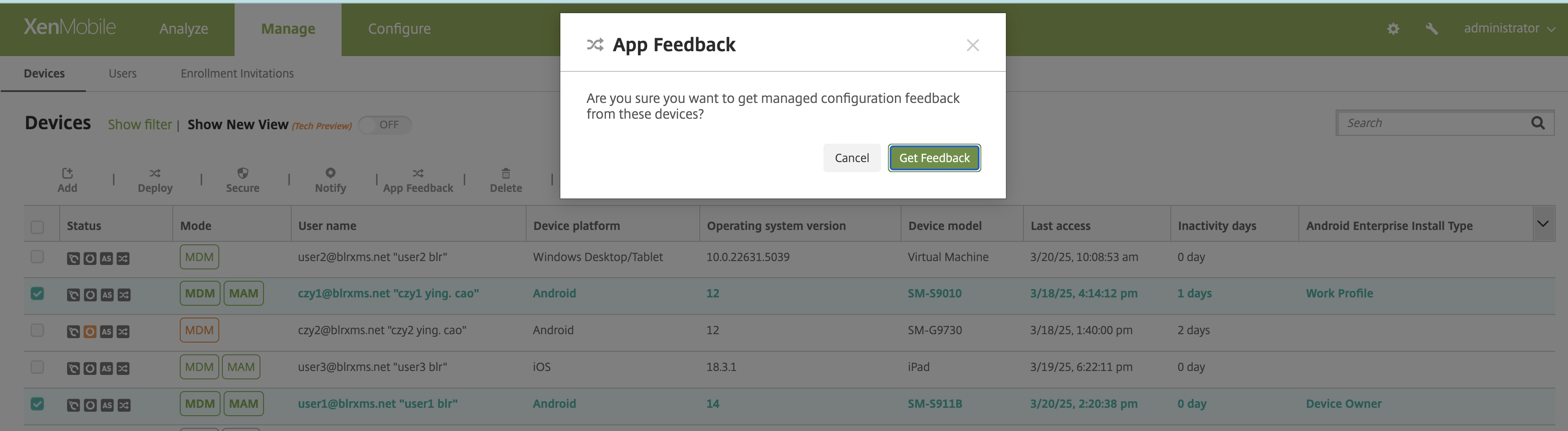Confirm with Get Feedback button
Image resolution: width=1568 pixels, height=431 pixels.
(934, 158)
